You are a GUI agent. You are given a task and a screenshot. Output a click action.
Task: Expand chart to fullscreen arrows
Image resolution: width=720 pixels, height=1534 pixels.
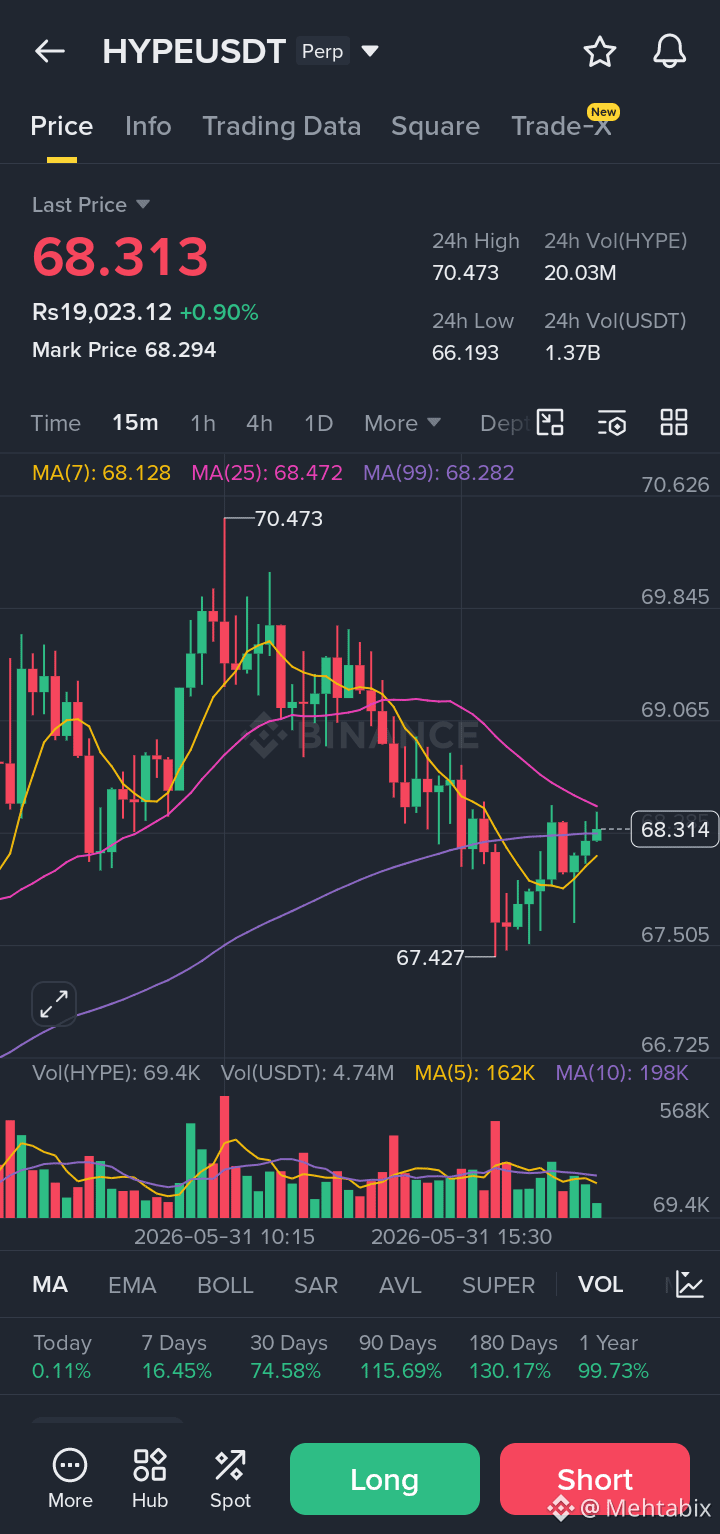[54, 1003]
